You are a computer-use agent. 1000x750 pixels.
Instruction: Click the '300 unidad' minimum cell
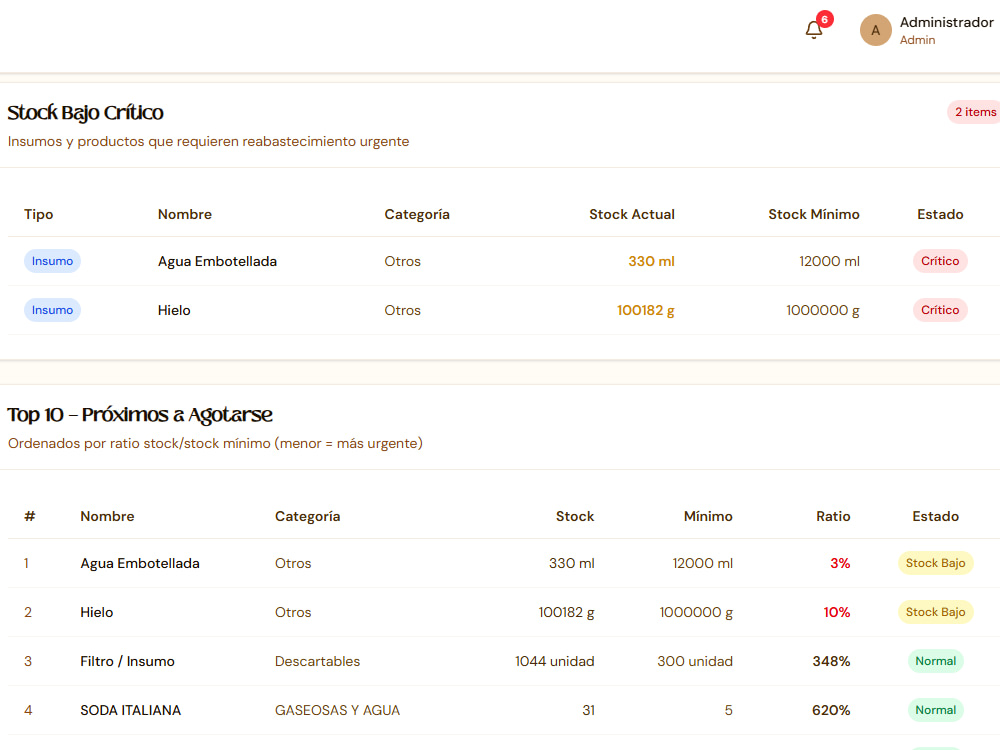click(695, 661)
